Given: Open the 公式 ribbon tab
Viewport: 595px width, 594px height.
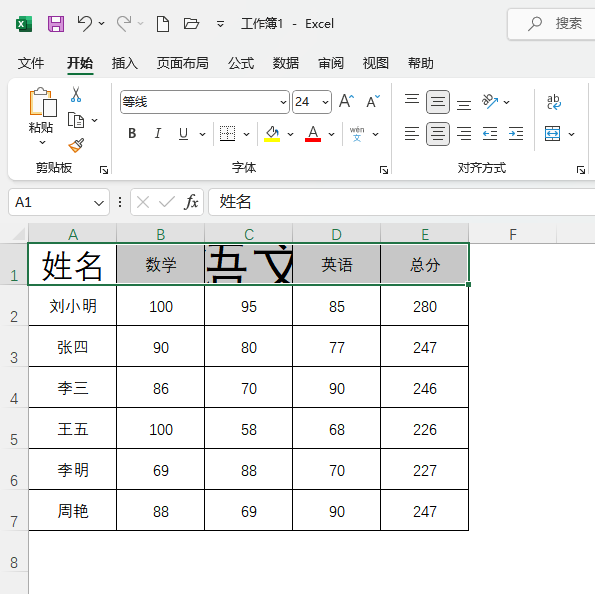Looking at the screenshot, I should click(x=241, y=63).
